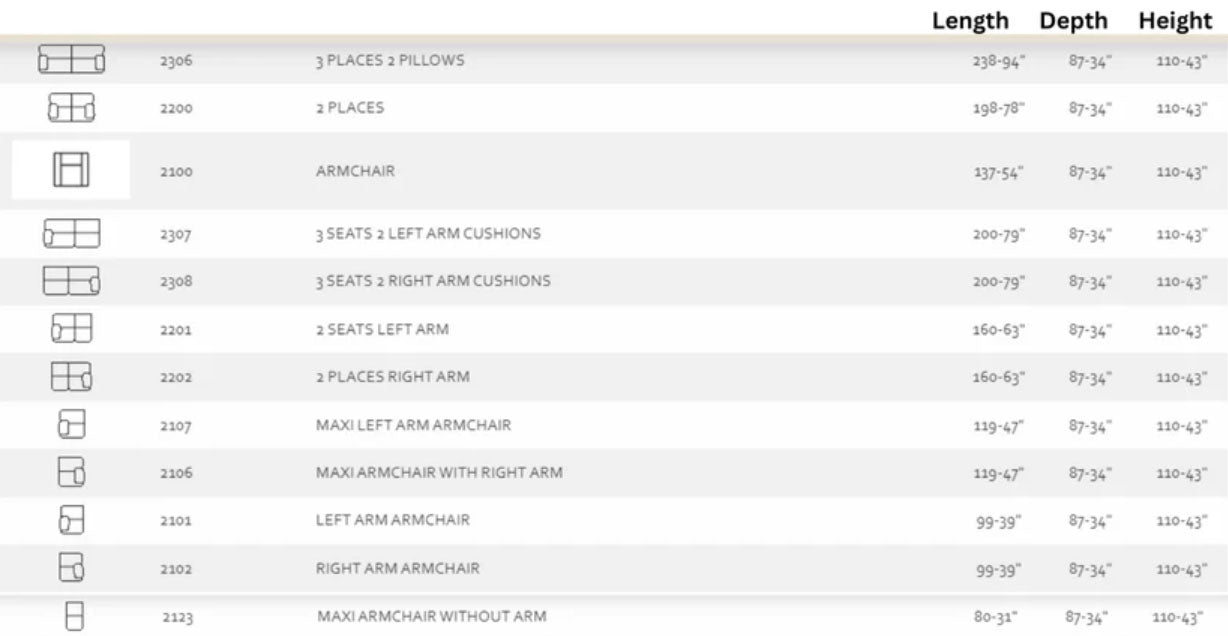Select the Left Arm Armchair 2101 icon
This screenshot has height=636, width=1228.
(71, 520)
